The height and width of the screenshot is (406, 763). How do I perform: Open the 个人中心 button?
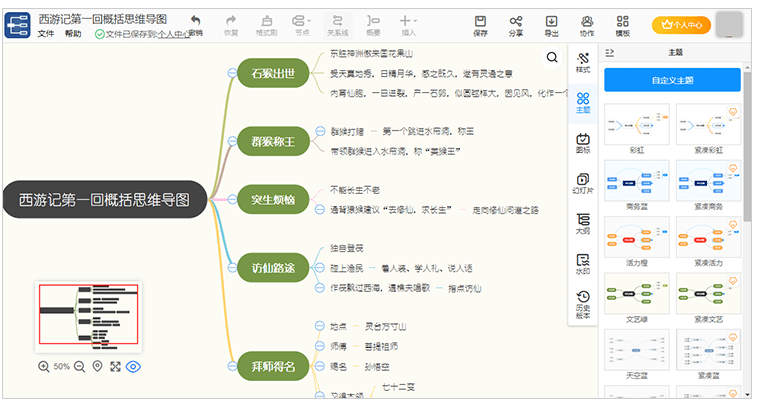[681, 25]
